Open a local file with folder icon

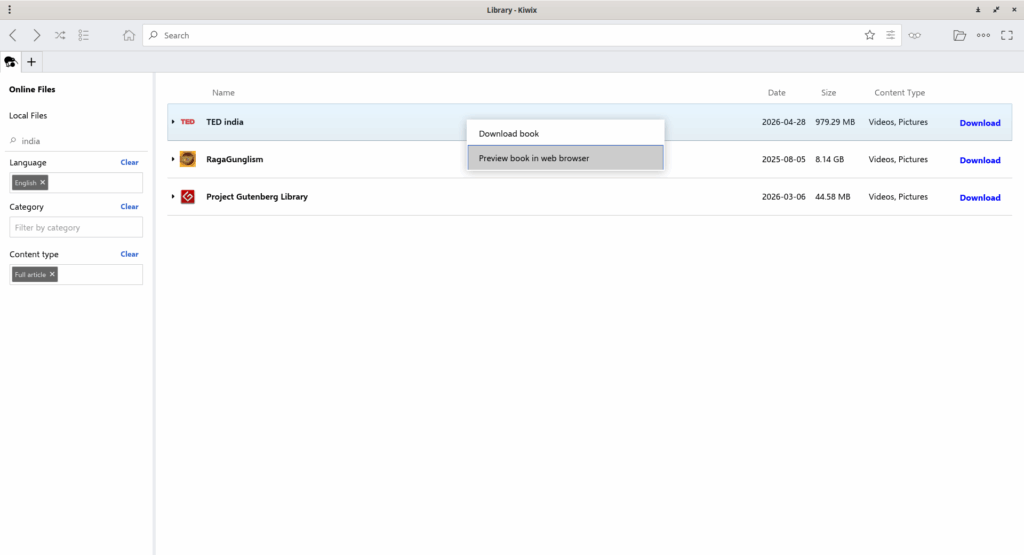click(959, 35)
